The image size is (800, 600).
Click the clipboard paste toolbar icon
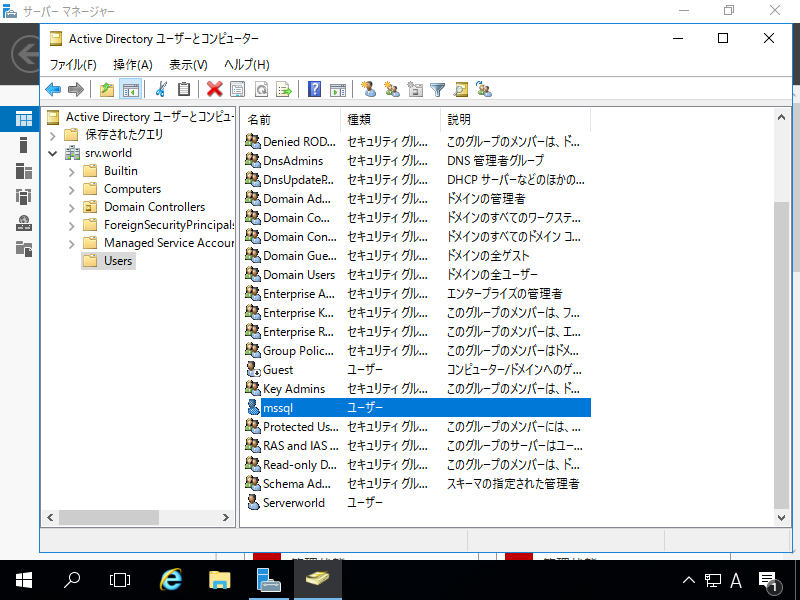[x=184, y=90]
